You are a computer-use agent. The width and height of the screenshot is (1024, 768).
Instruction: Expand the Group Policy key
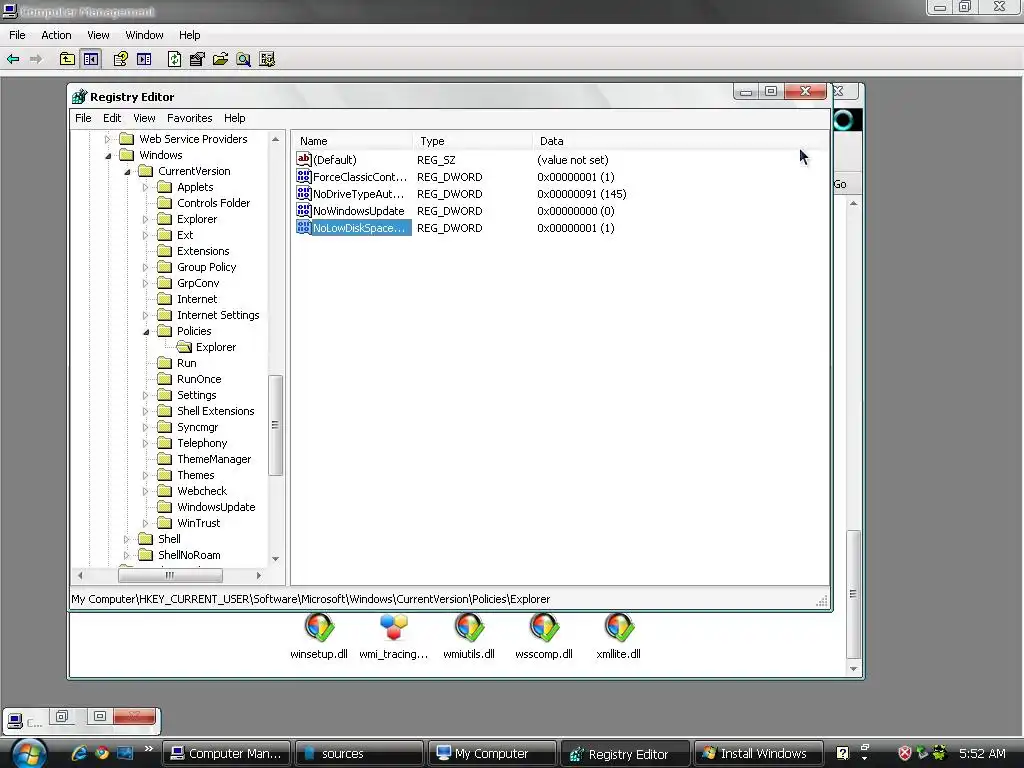[146, 267]
